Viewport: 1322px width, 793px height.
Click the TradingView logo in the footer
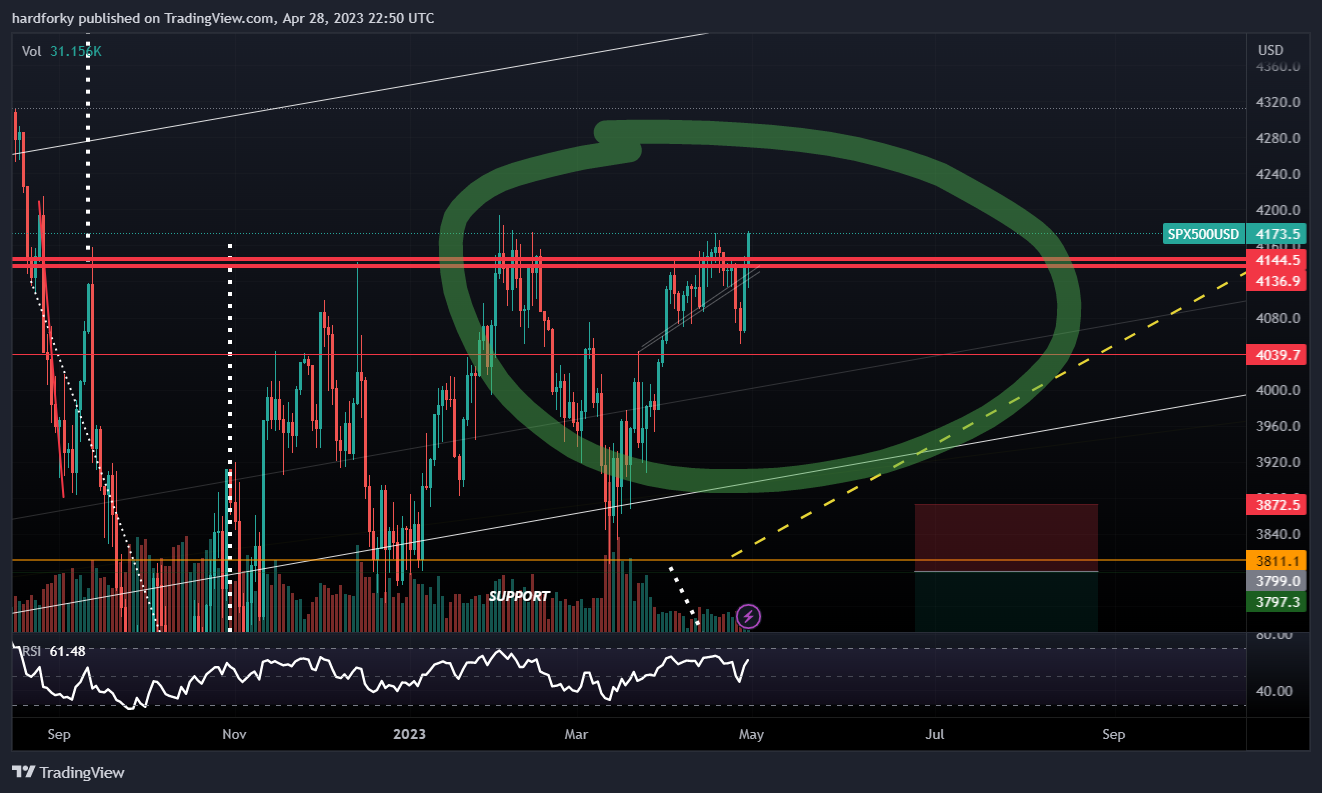click(x=68, y=772)
